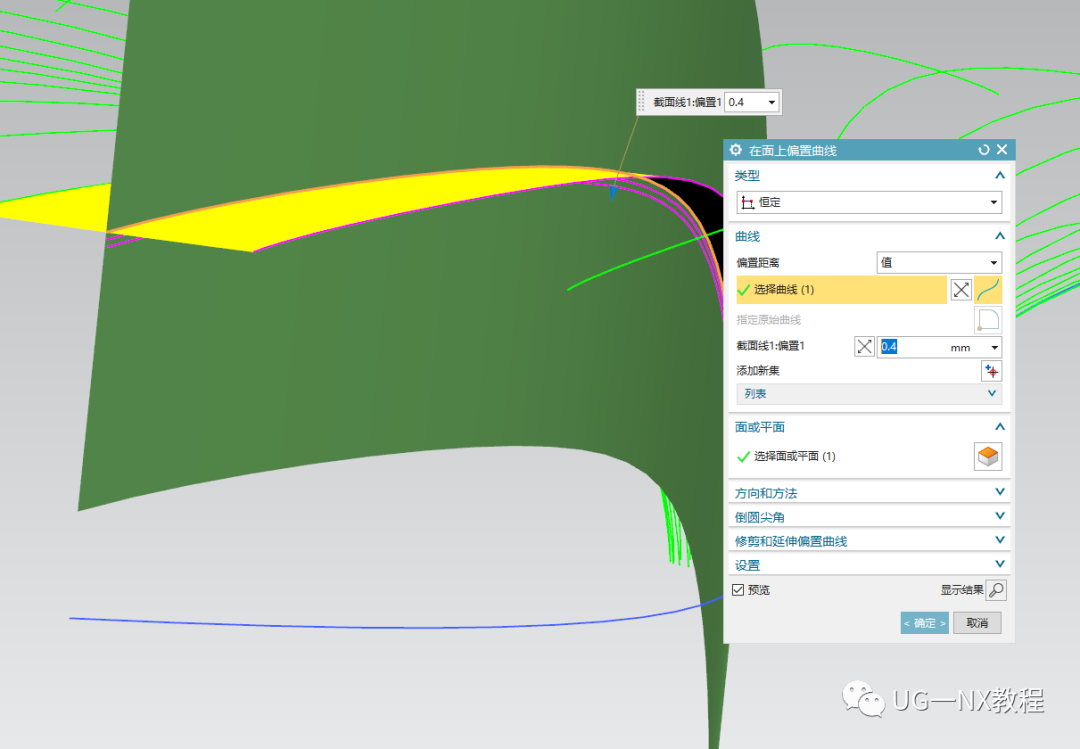Reset the offset curve dialog
The image size is (1080, 749).
coord(984,150)
